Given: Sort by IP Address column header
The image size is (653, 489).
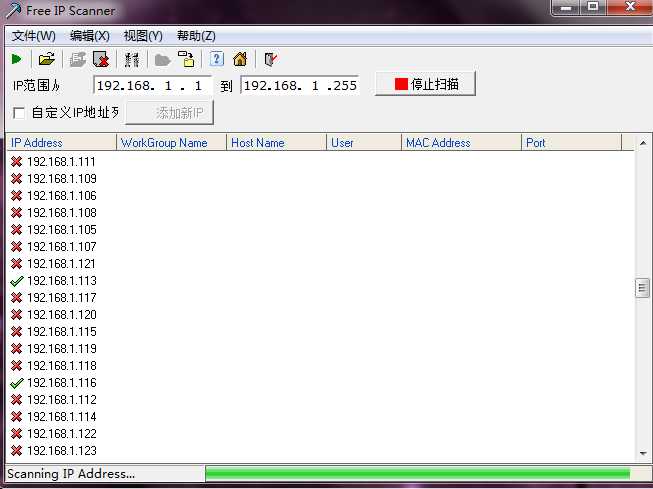Looking at the screenshot, I should coord(62,142).
